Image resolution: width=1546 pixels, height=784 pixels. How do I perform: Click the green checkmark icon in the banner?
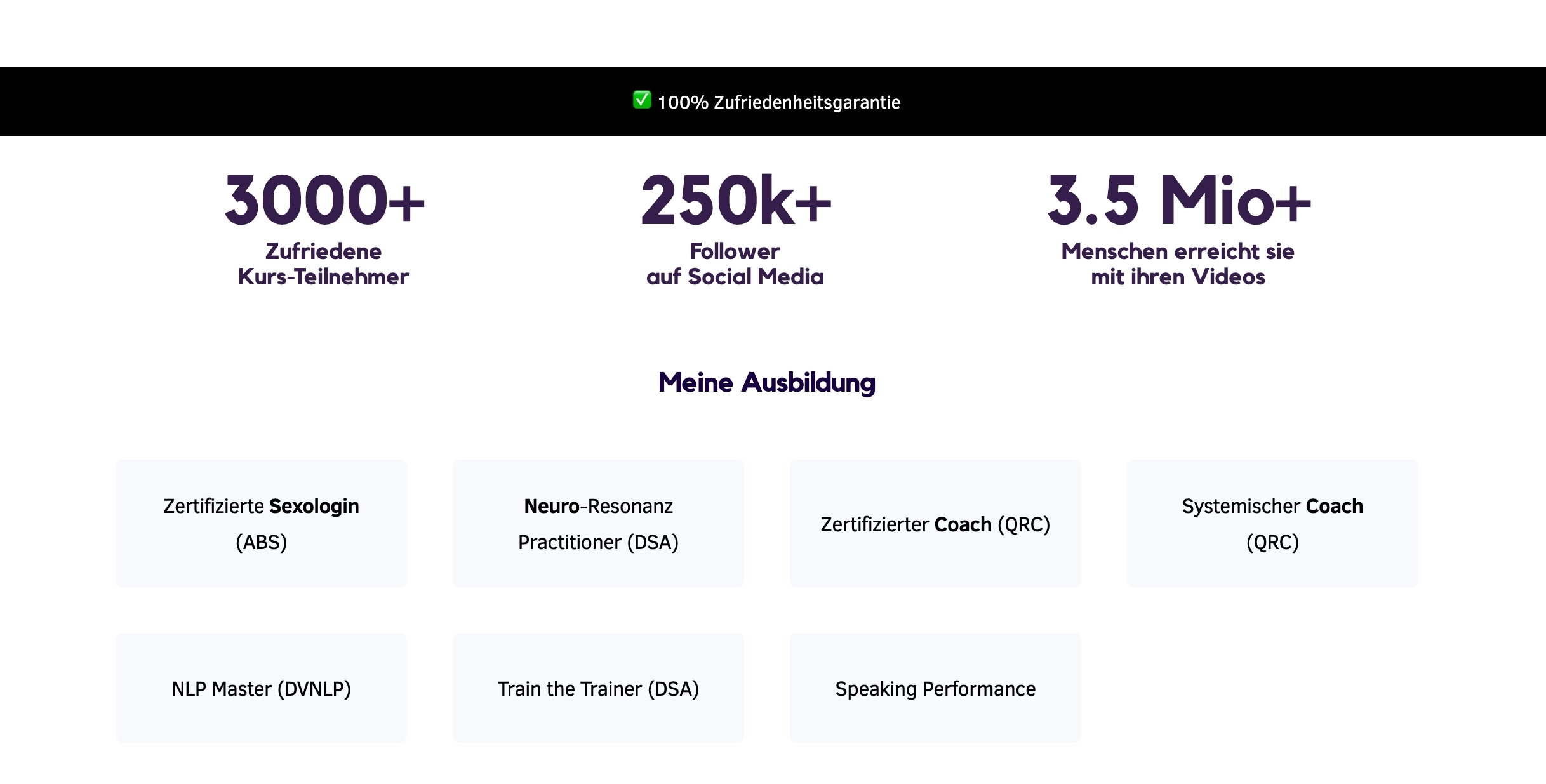tap(642, 100)
